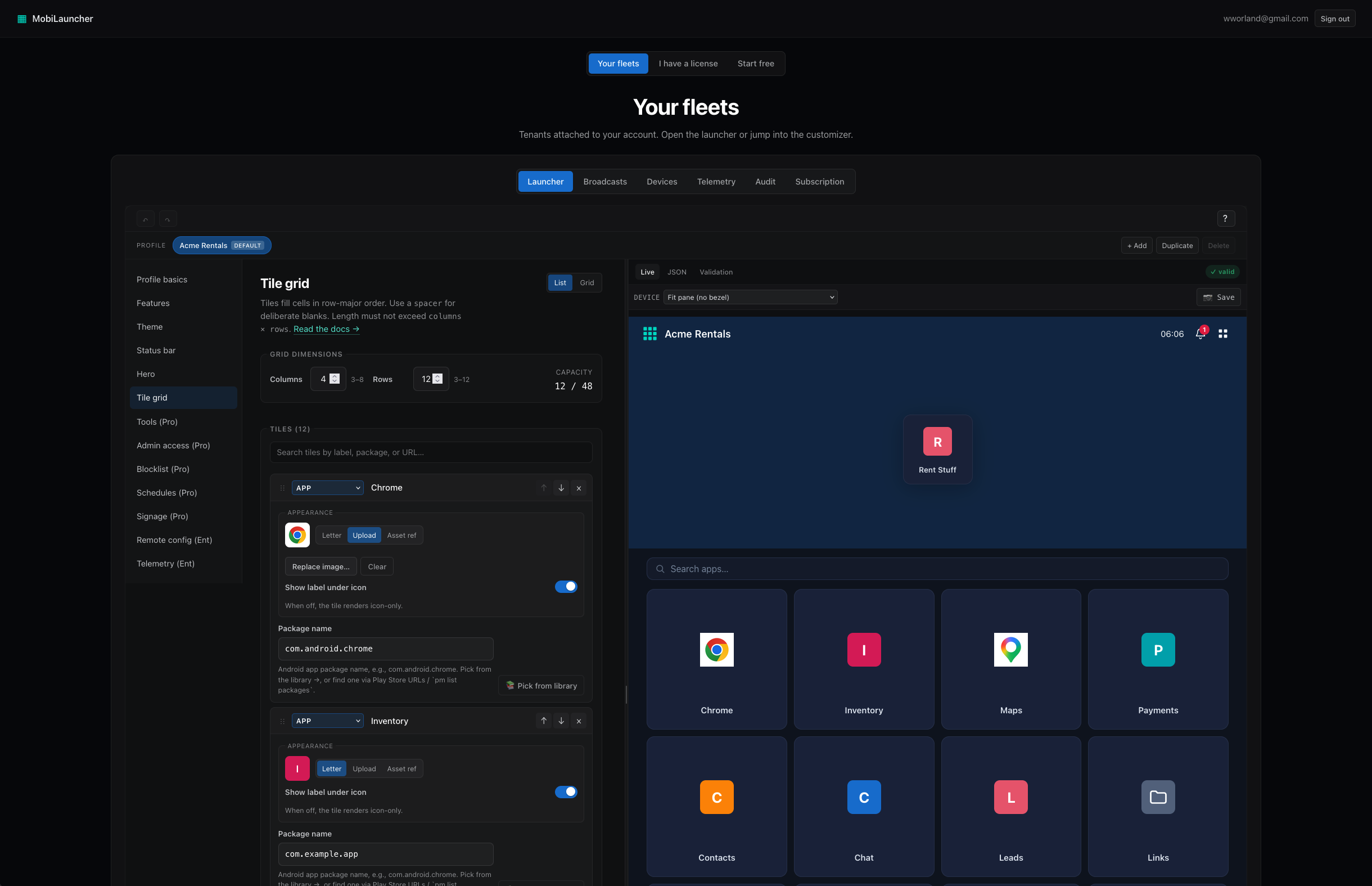Move Chrome tile down with arrow
Image resolution: width=1372 pixels, height=886 pixels.
click(561, 488)
